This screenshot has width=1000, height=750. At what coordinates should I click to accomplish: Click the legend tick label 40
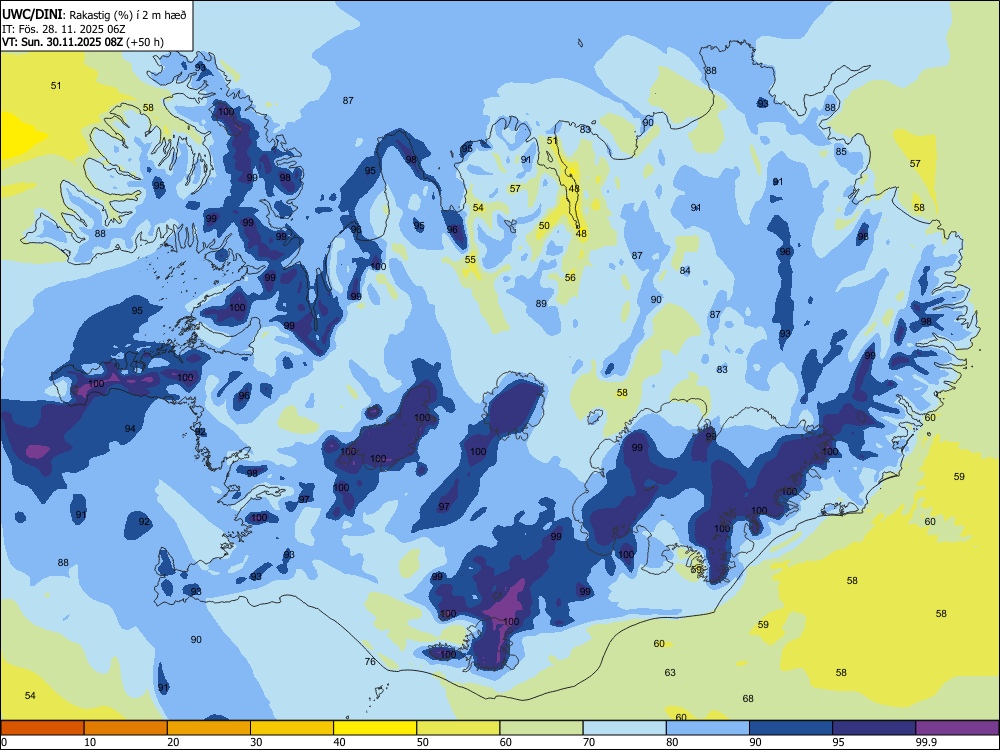pyautogui.click(x=339, y=742)
